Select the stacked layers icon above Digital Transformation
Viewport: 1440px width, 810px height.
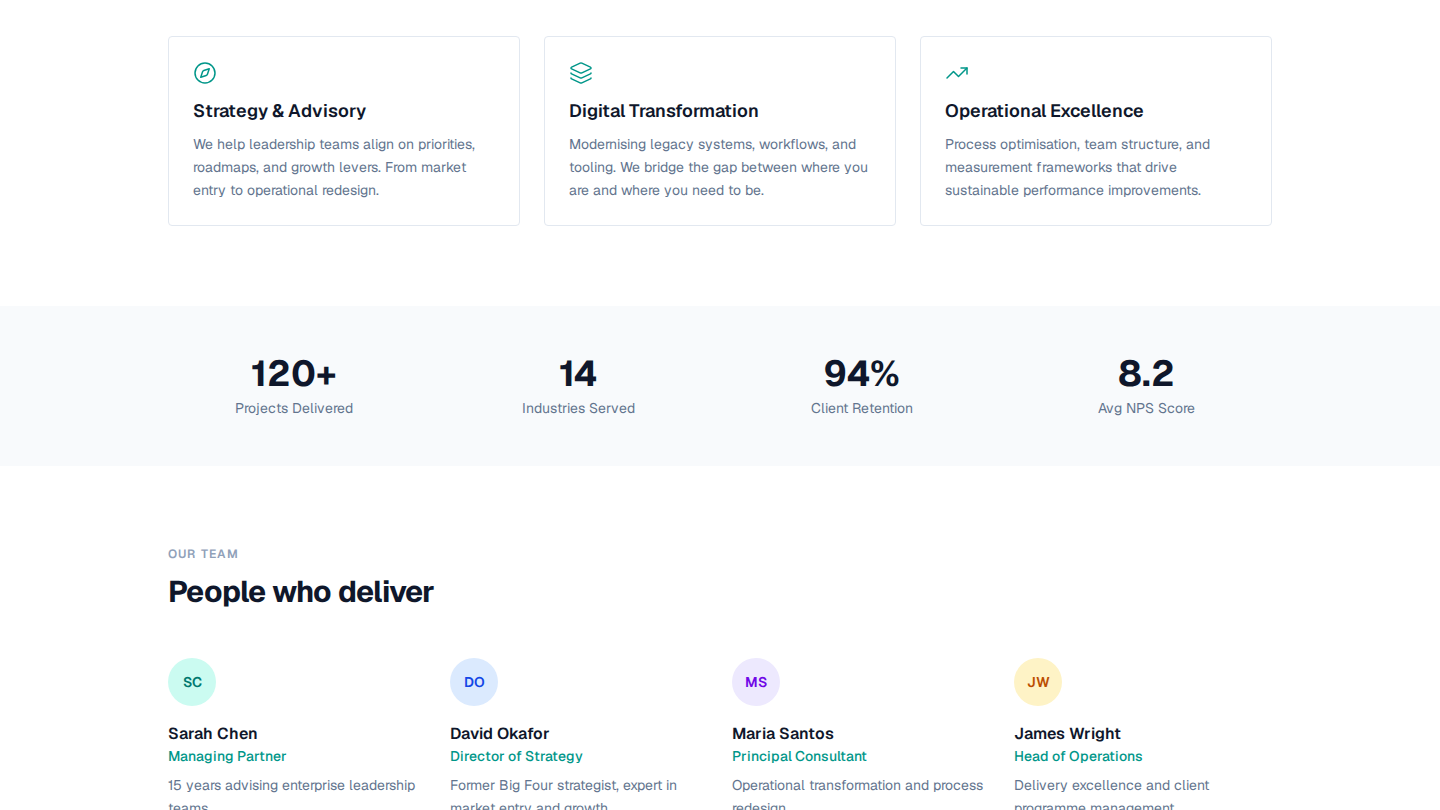[x=581, y=72]
